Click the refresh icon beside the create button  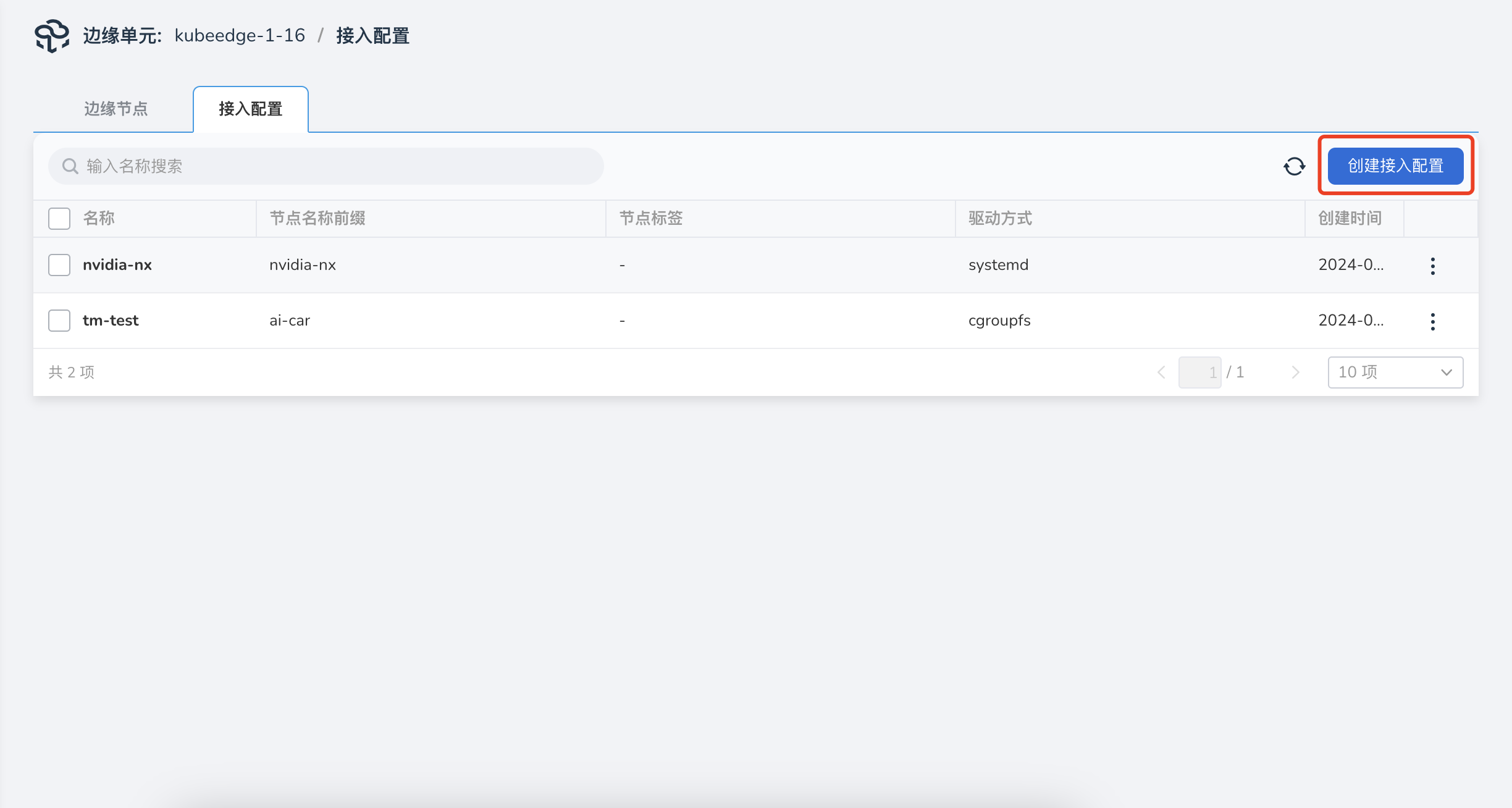[1294, 166]
